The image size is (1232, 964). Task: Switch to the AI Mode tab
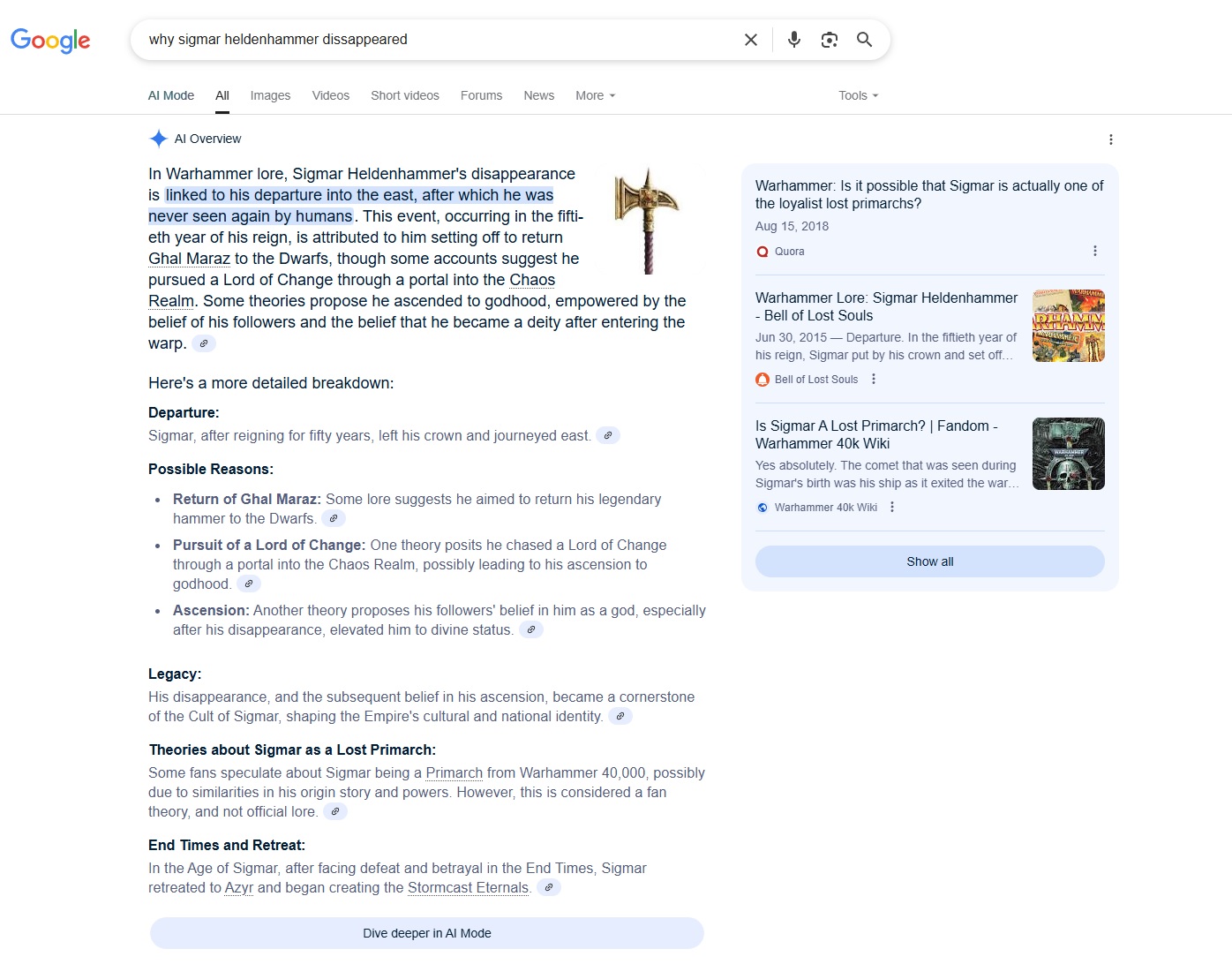tap(171, 95)
